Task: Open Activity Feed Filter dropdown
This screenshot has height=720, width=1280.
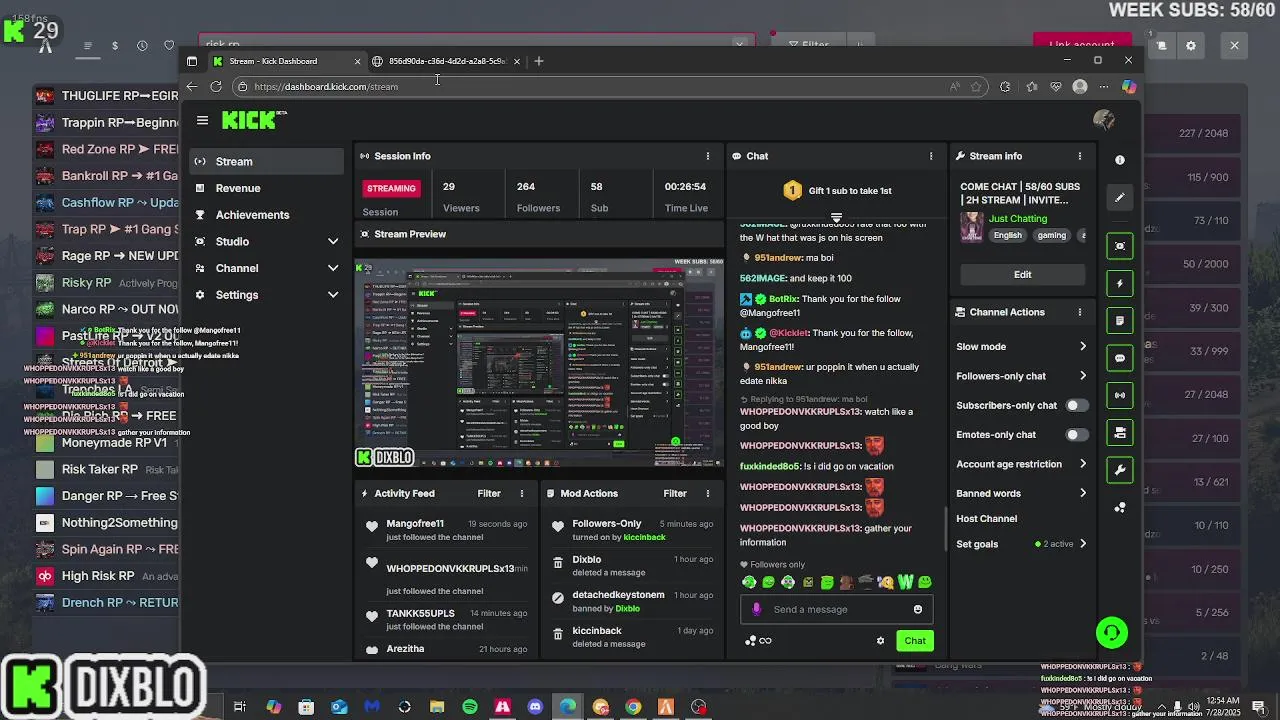Action: coord(489,493)
